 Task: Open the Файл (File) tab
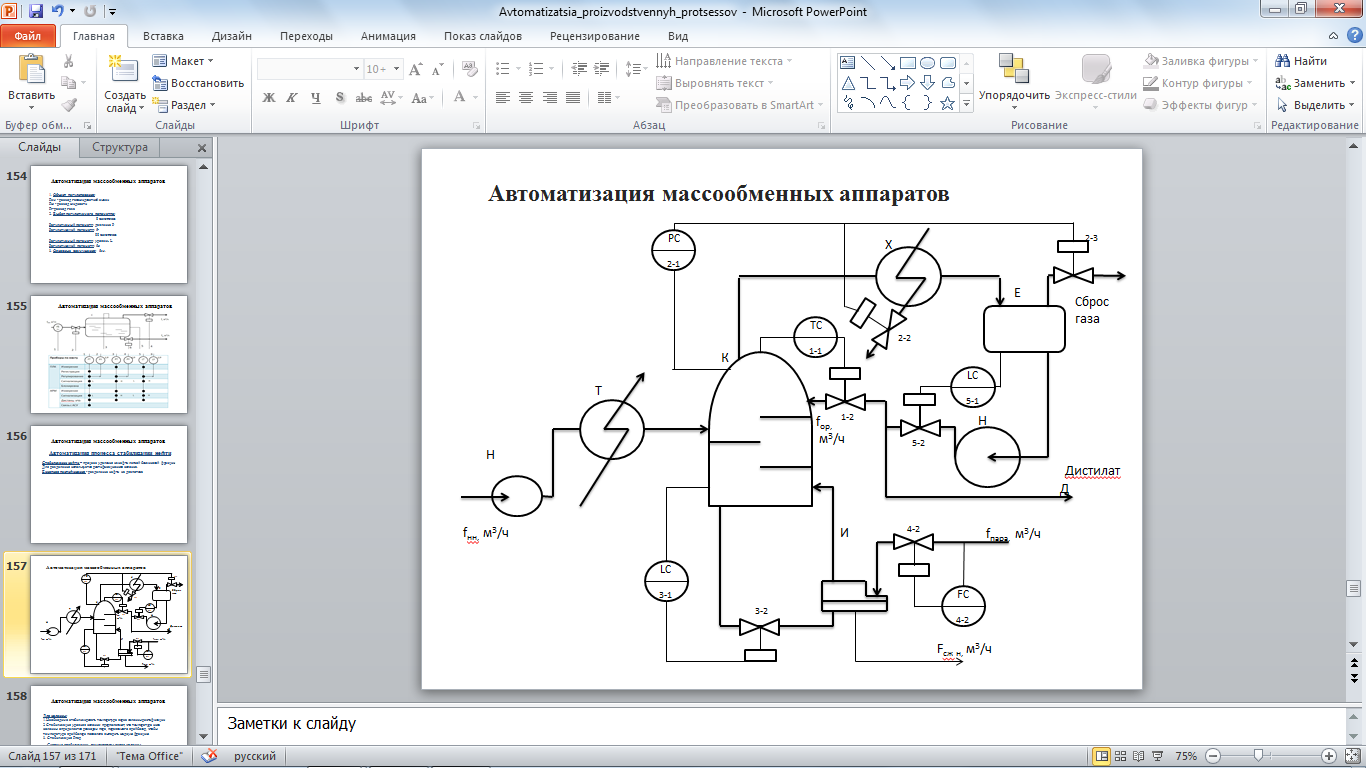[x=28, y=35]
